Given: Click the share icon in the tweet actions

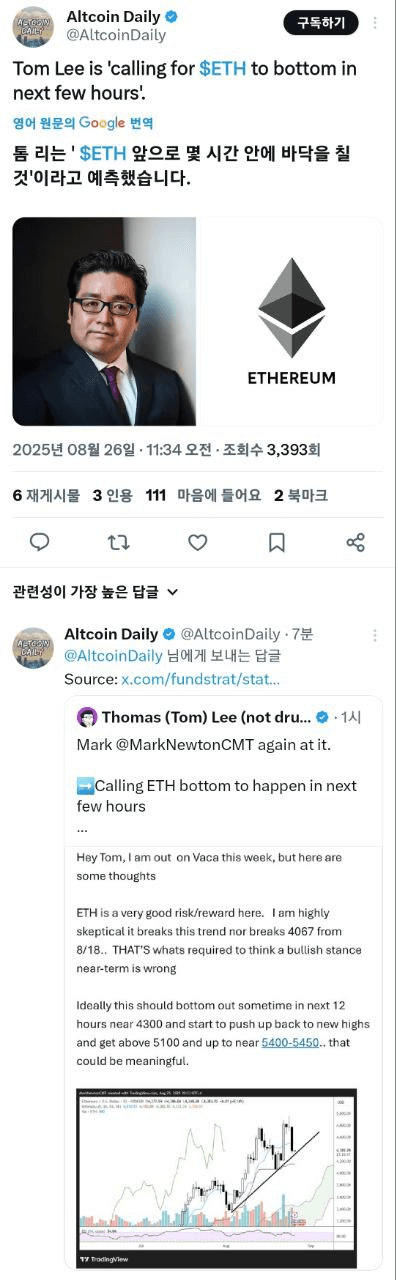Looking at the screenshot, I should click(355, 542).
